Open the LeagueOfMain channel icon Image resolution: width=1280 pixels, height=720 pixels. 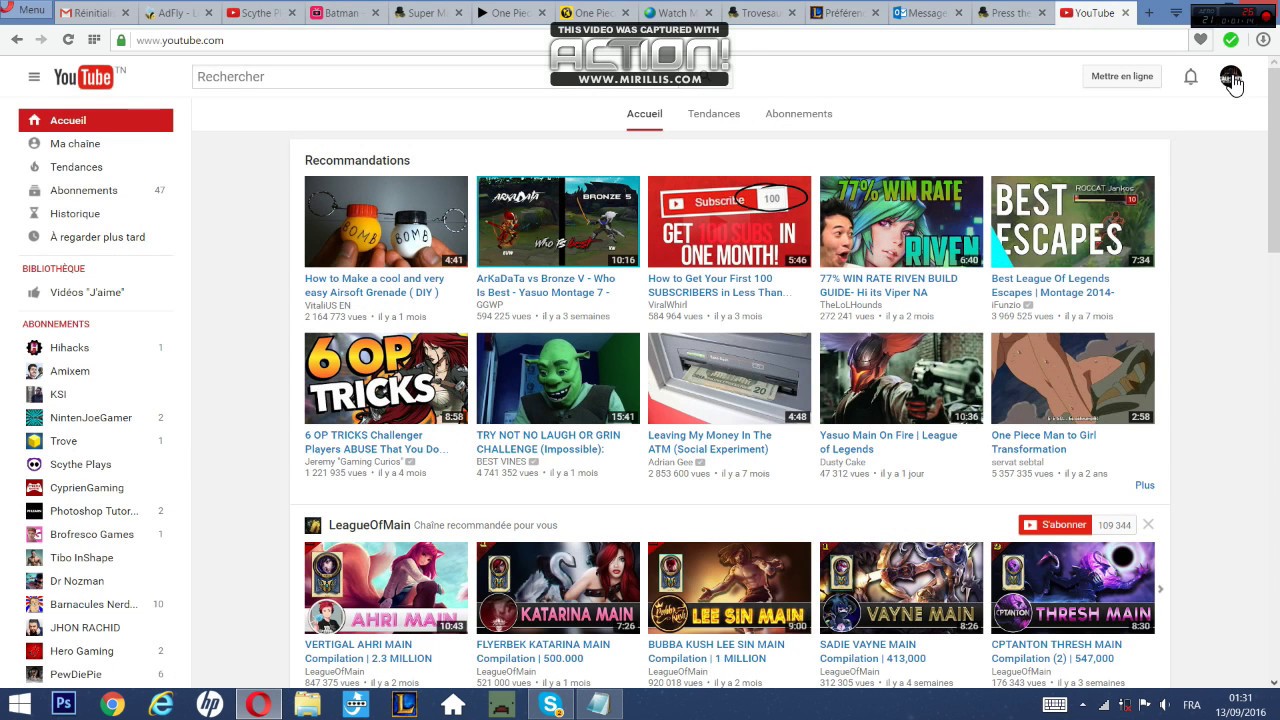[313, 525]
